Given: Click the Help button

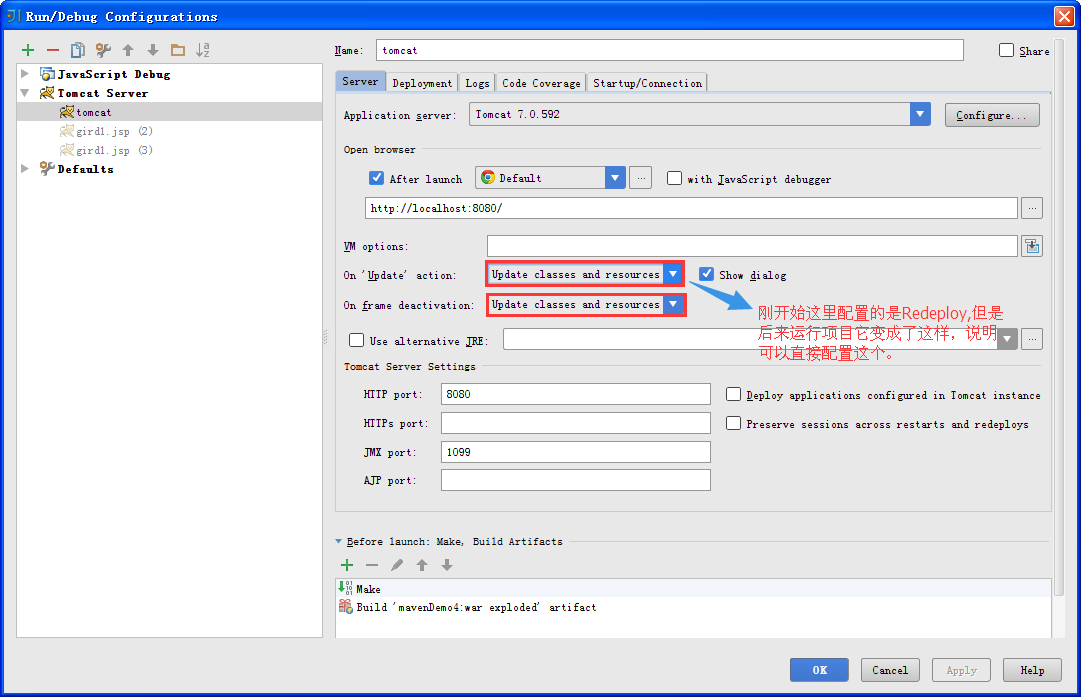Looking at the screenshot, I should tap(1032, 669).
